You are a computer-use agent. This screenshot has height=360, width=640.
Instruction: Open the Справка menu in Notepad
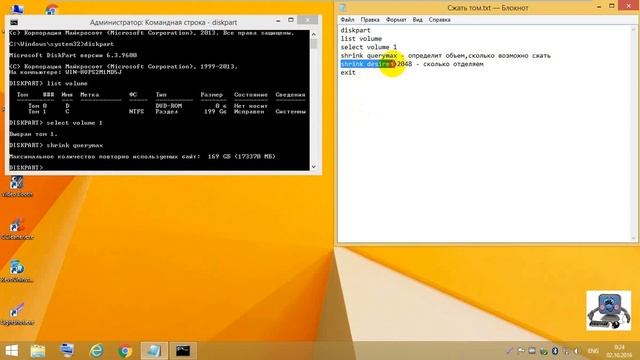click(x=440, y=20)
